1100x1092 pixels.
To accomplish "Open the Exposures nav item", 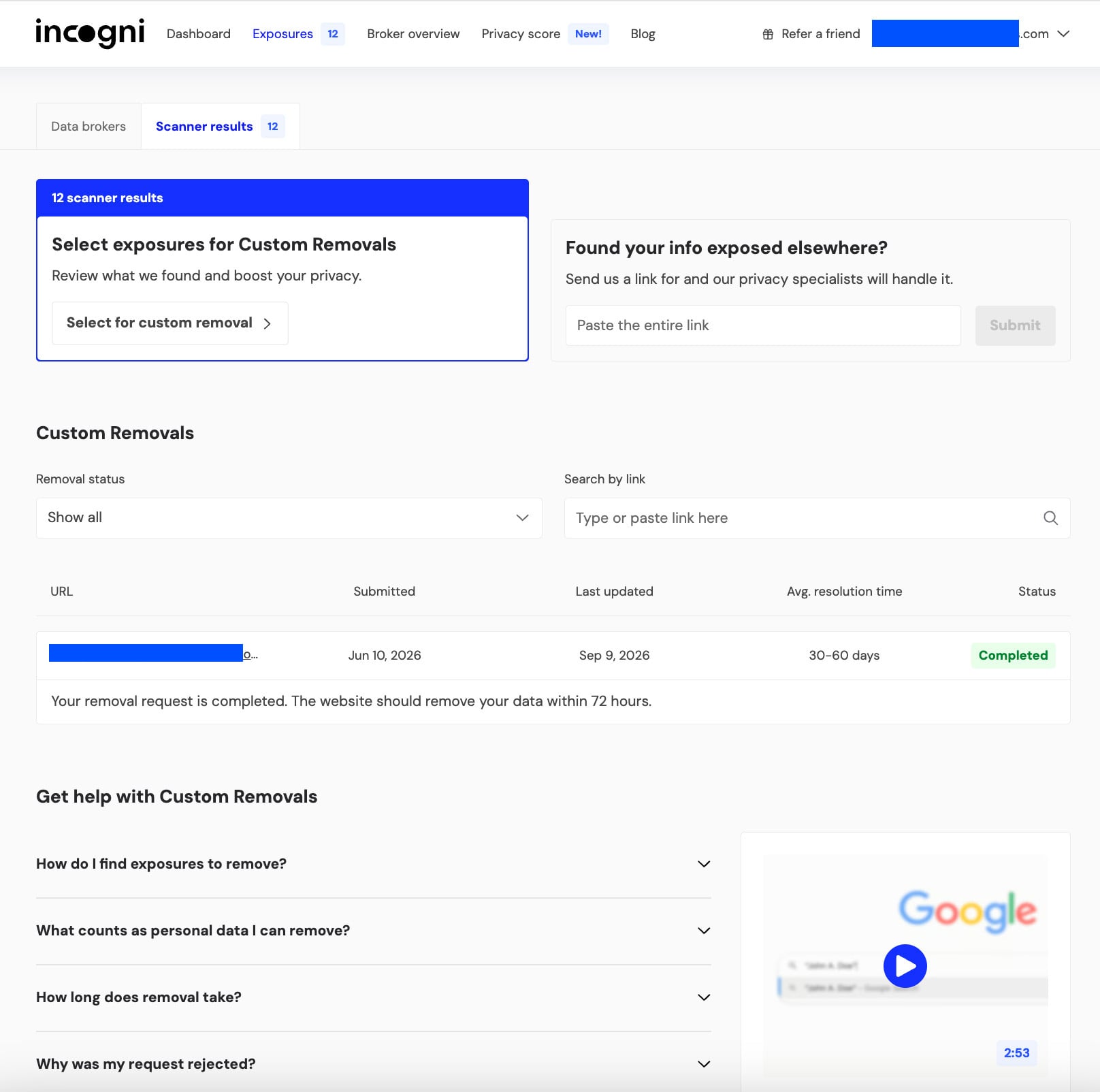I will pos(282,34).
